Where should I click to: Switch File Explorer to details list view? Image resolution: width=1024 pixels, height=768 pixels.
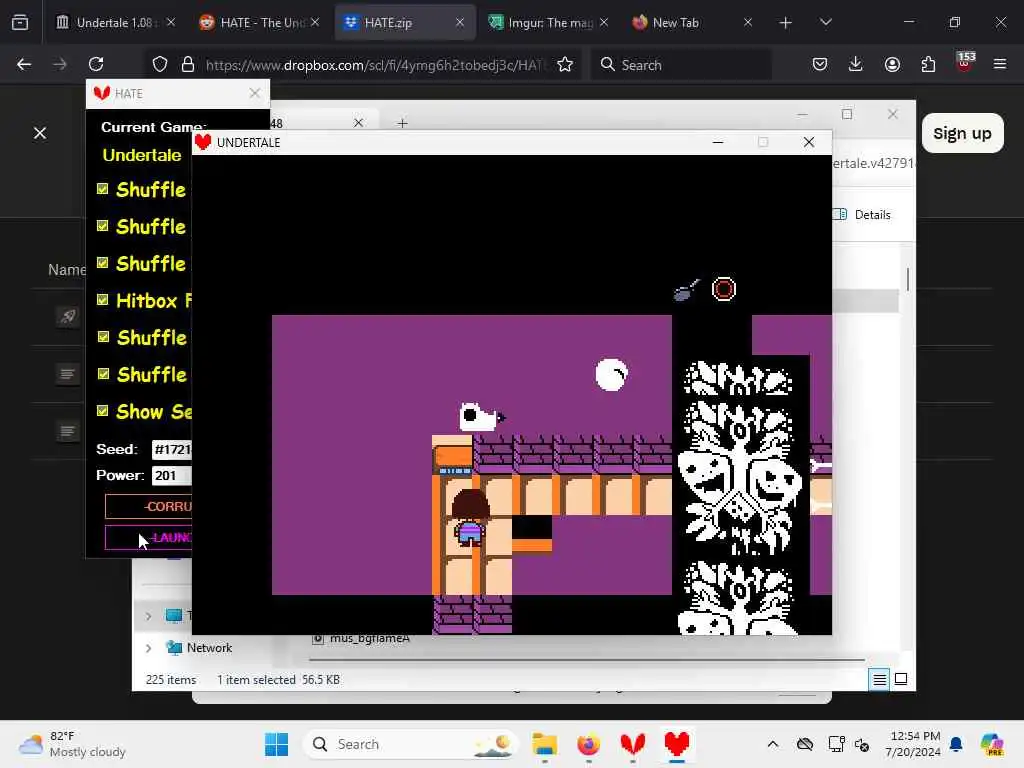pos(879,680)
